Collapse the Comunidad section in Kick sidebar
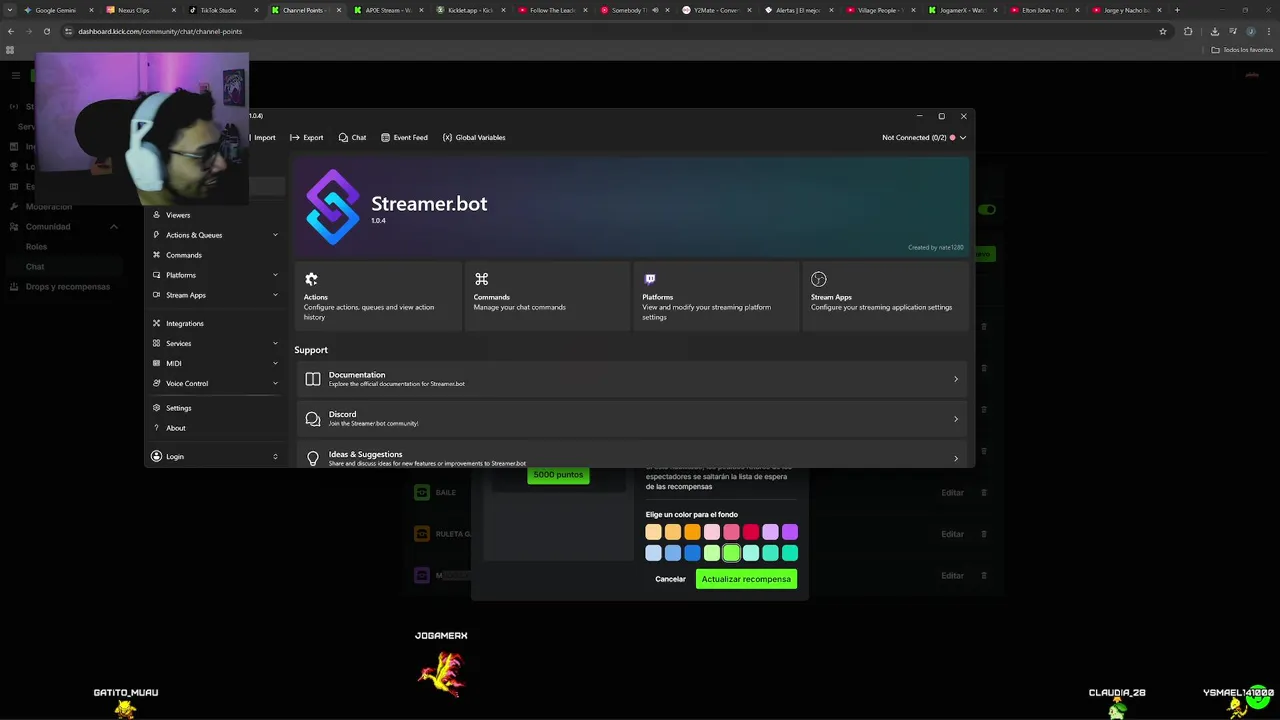Viewport: 1280px width, 720px height. pyautogui.click(x=113, y=227)
